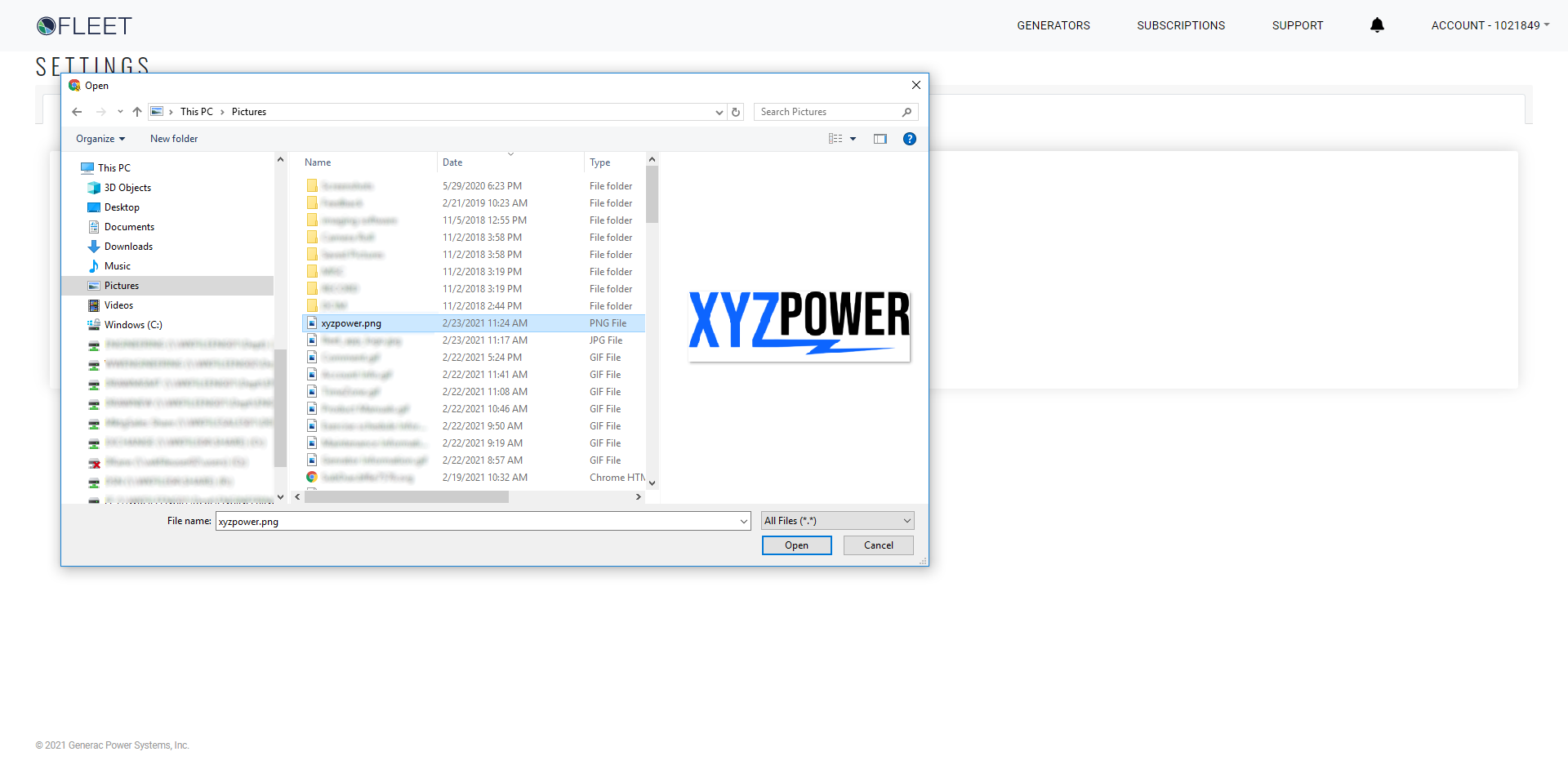This screenshot has height=765, width=1568.
Task: Open the Account - 1021849 dropdown
Action: 1490,25
